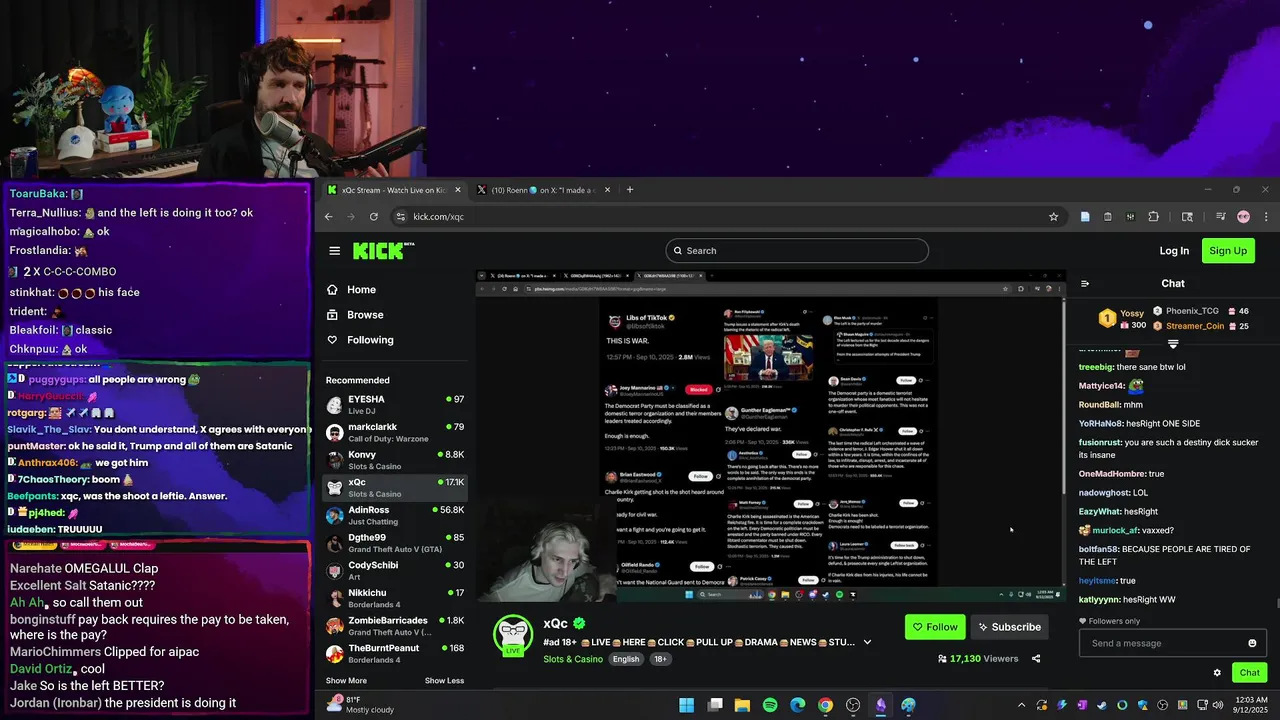Open the browser extensions puzzle icon
The image size is (1280, 720).
click(x=1153, y=217)
